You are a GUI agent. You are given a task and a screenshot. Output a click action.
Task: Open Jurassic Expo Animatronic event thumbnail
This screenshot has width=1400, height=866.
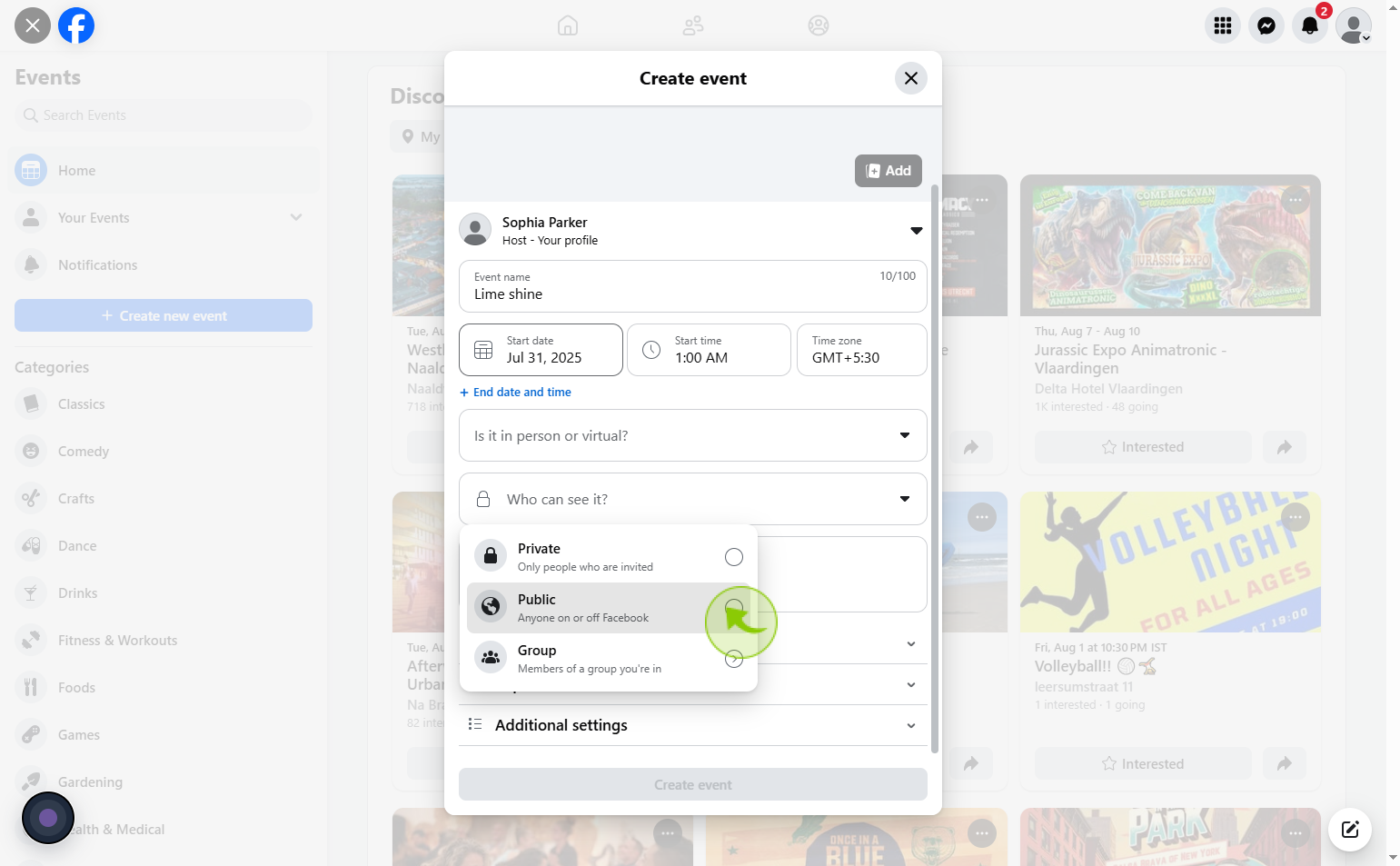[1170, 245]
